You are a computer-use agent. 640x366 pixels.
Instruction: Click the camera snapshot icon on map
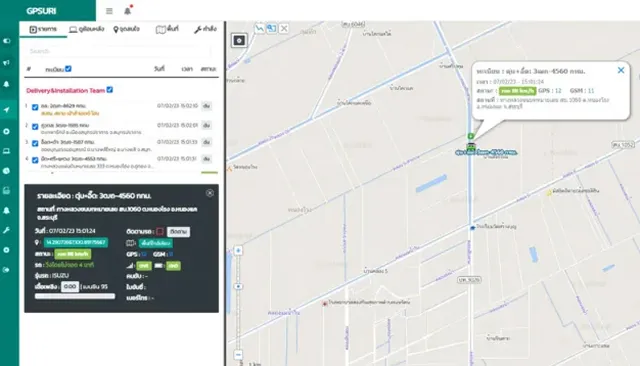coord(239,40)
